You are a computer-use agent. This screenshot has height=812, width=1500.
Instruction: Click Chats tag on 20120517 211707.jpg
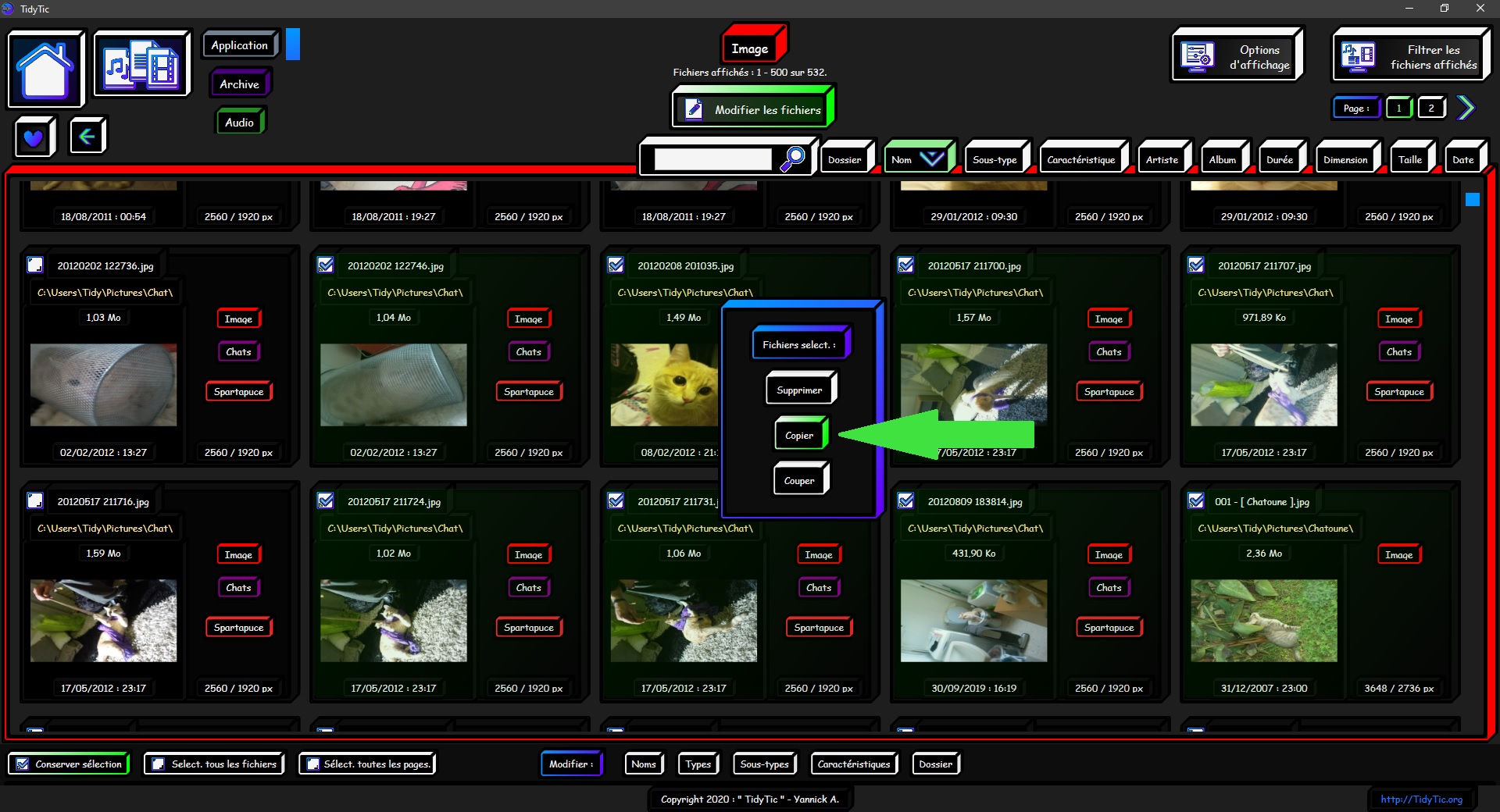[x=1398, y=351]
